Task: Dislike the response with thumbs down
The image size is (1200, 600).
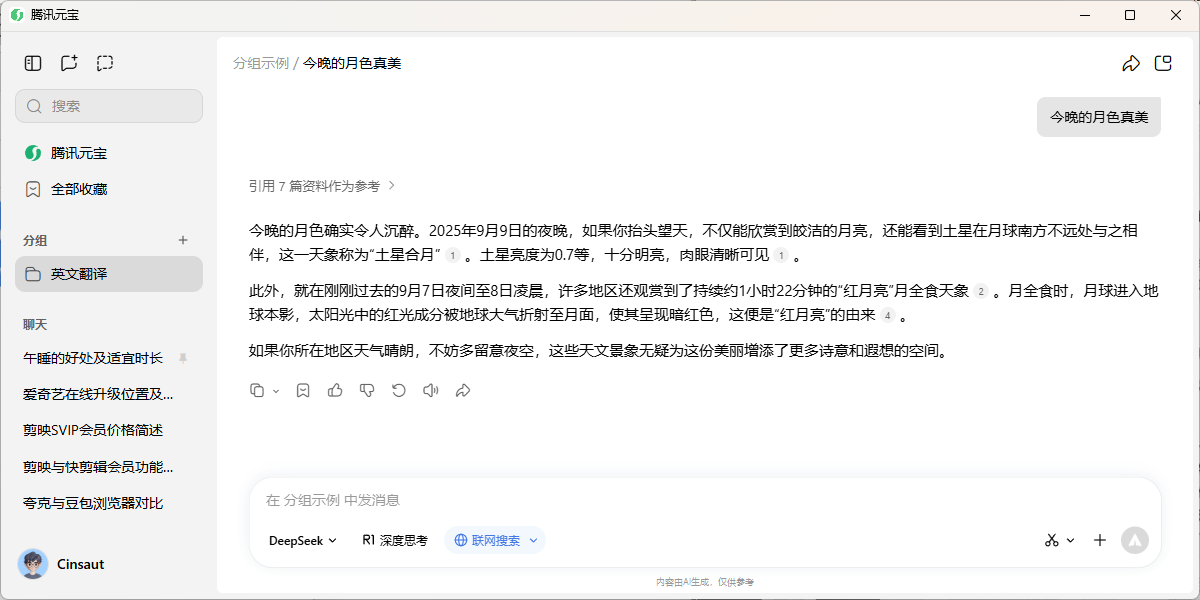Action: [x=367, y=390]
